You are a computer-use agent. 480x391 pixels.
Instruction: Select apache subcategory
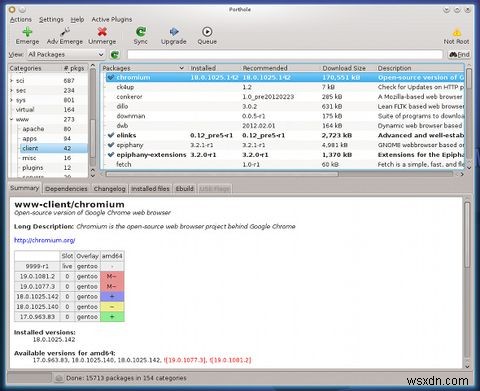pos(33,129)
